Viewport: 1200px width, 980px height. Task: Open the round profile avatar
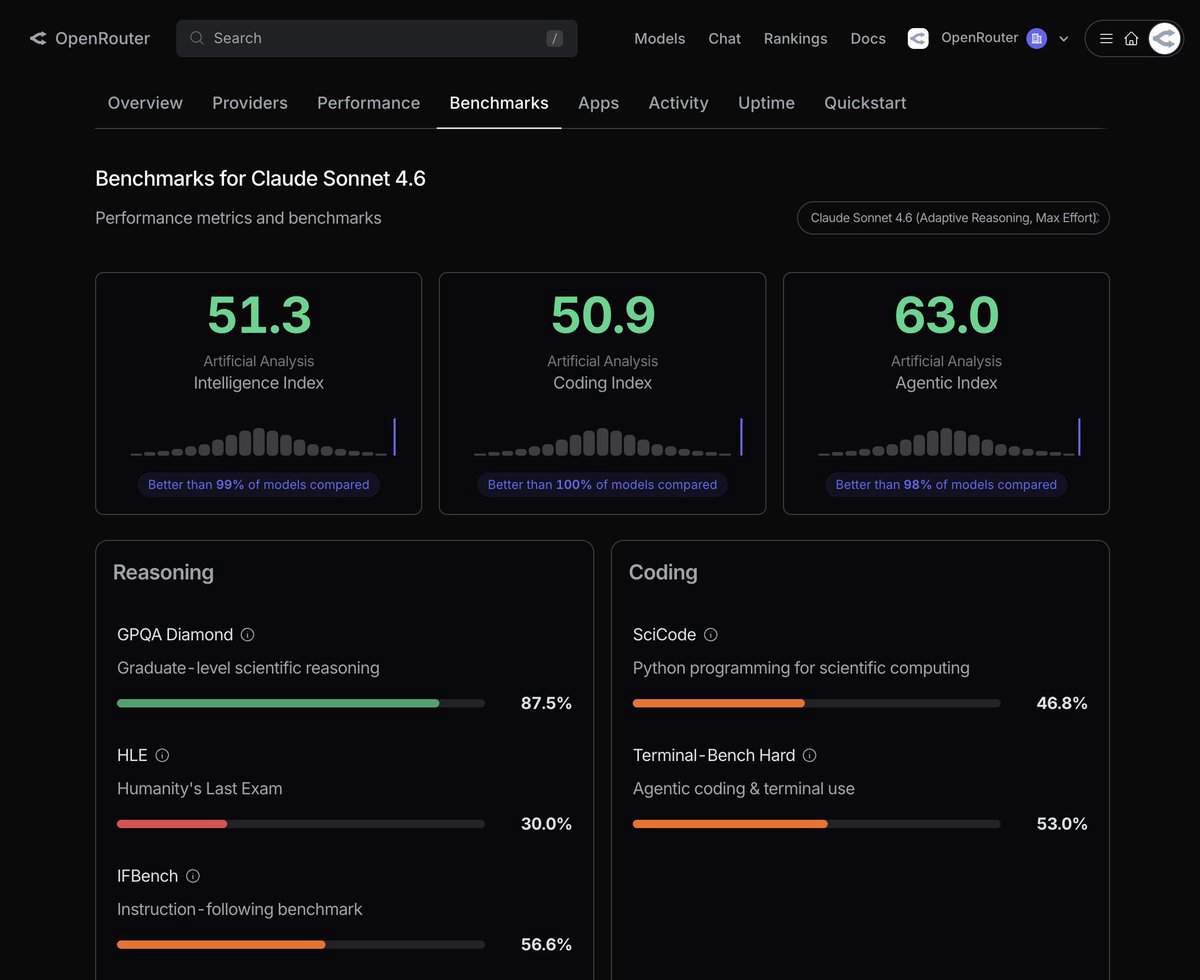1164,38
